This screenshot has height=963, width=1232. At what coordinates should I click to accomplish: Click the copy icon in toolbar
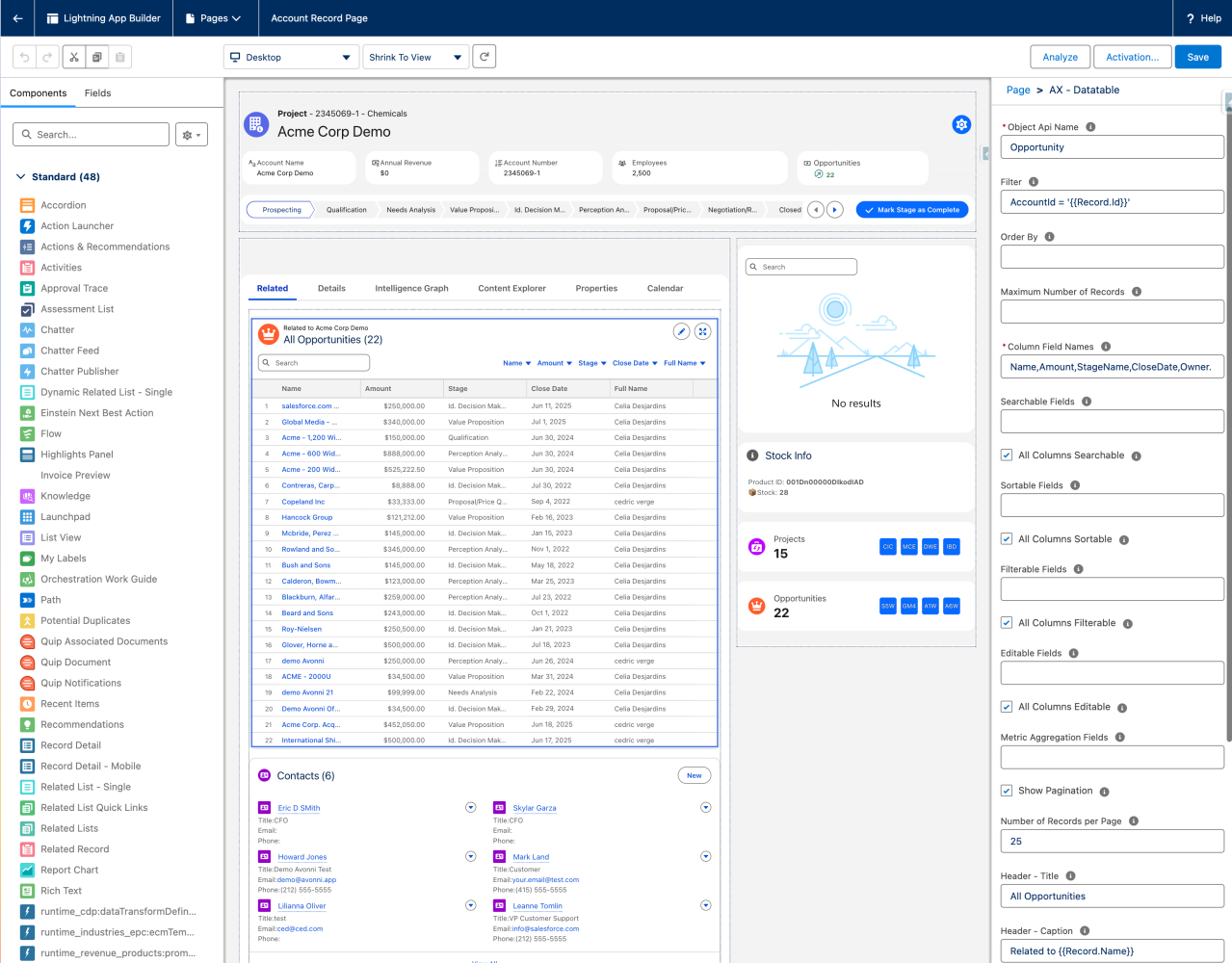point(97,57)
